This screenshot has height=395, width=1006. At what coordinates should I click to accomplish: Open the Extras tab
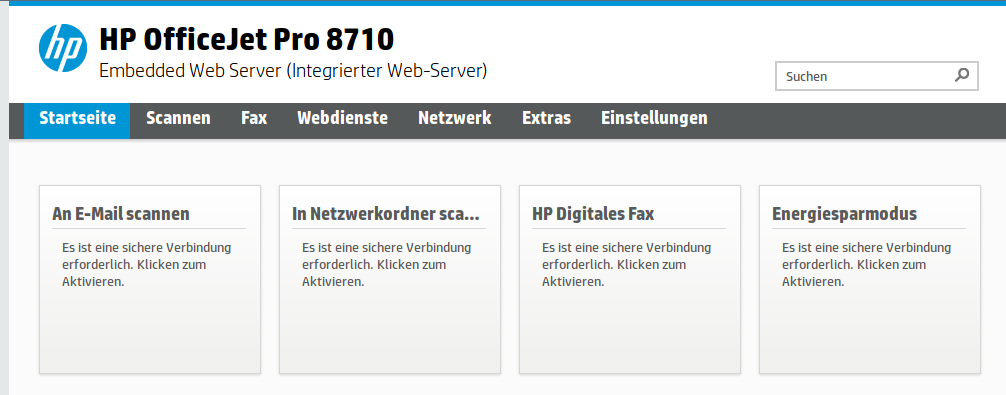(547, 118)
